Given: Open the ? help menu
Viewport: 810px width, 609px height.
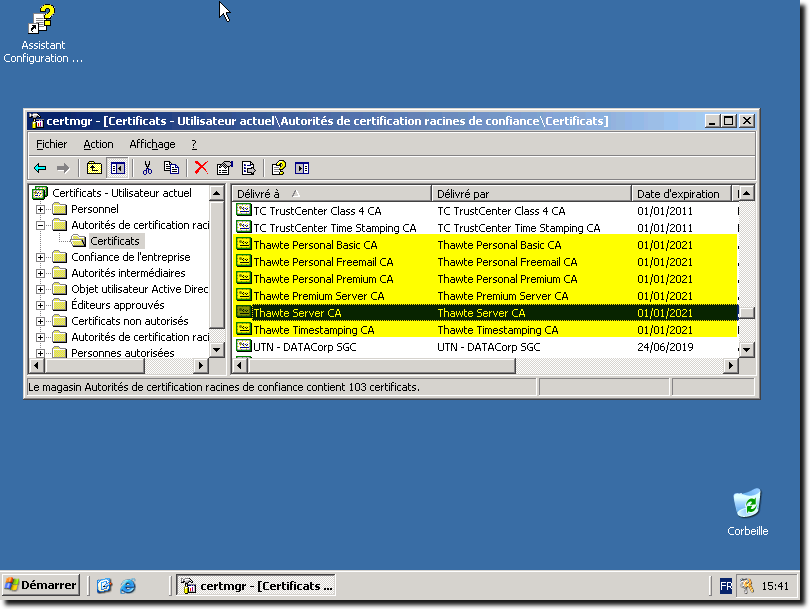Looking at the screenshot, I should pyautogui.click(x=194, y=144).
